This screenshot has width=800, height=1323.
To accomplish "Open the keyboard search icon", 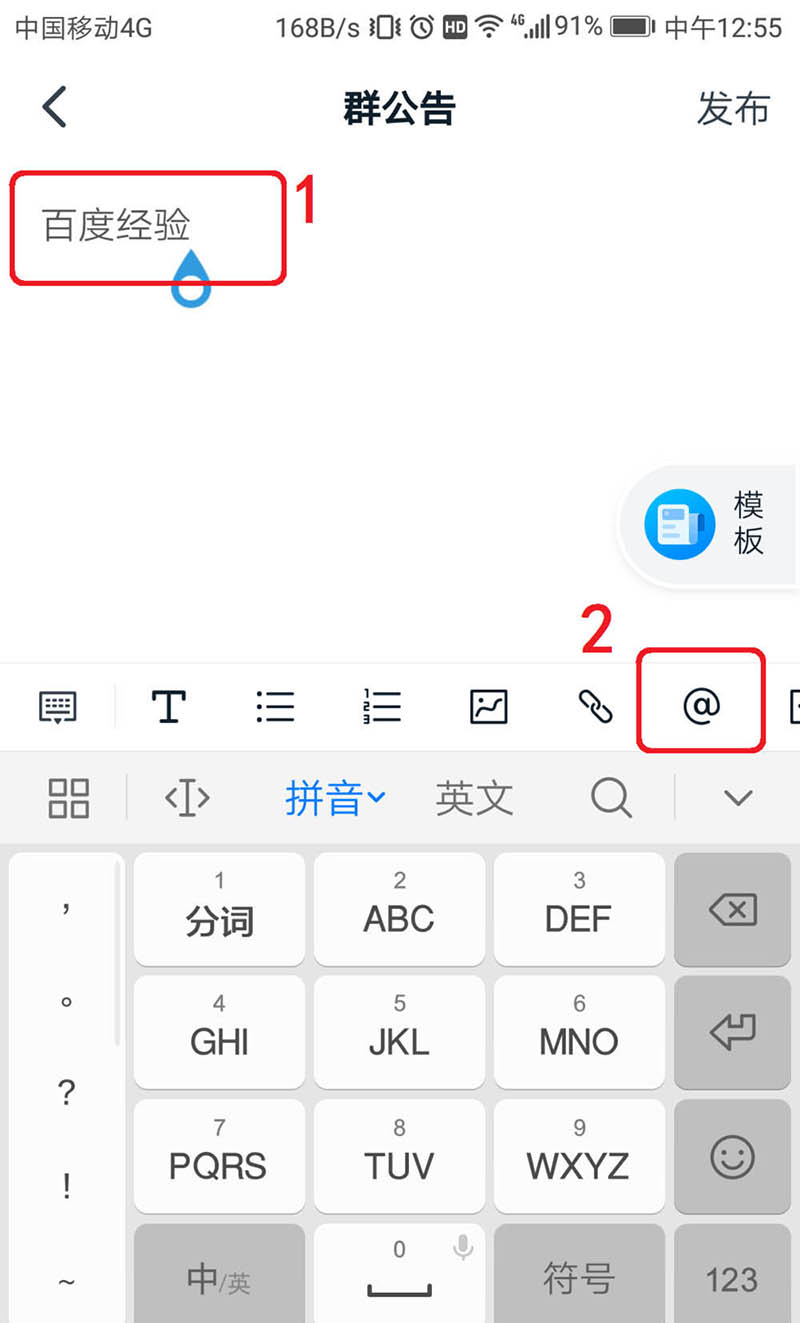I will tap(611, 798).
